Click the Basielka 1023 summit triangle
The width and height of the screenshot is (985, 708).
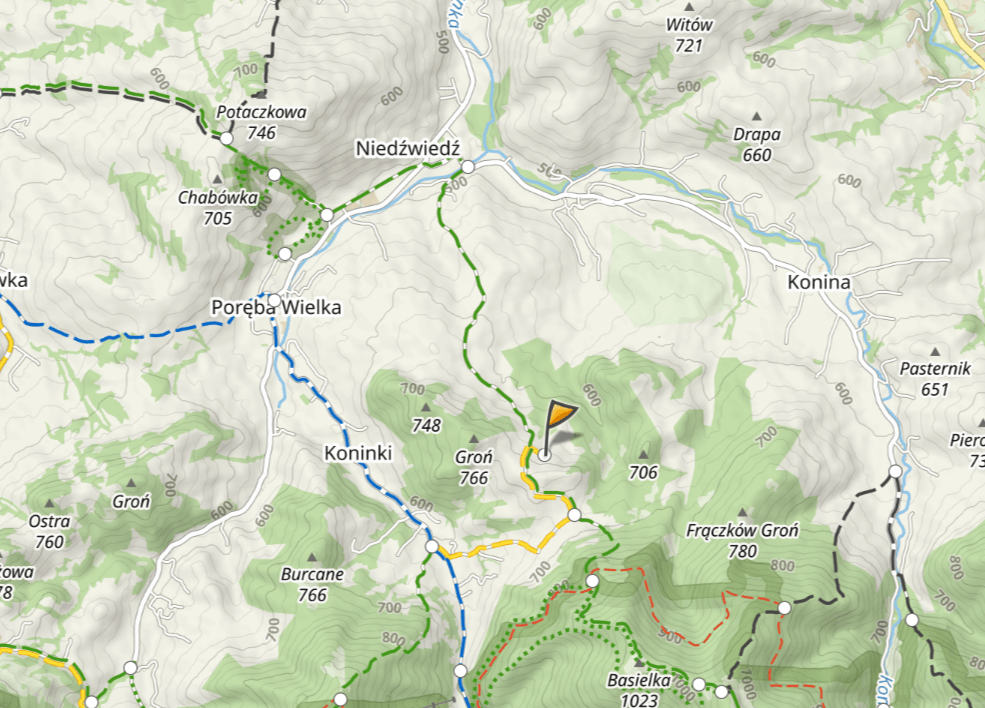[x=639, y=663]
